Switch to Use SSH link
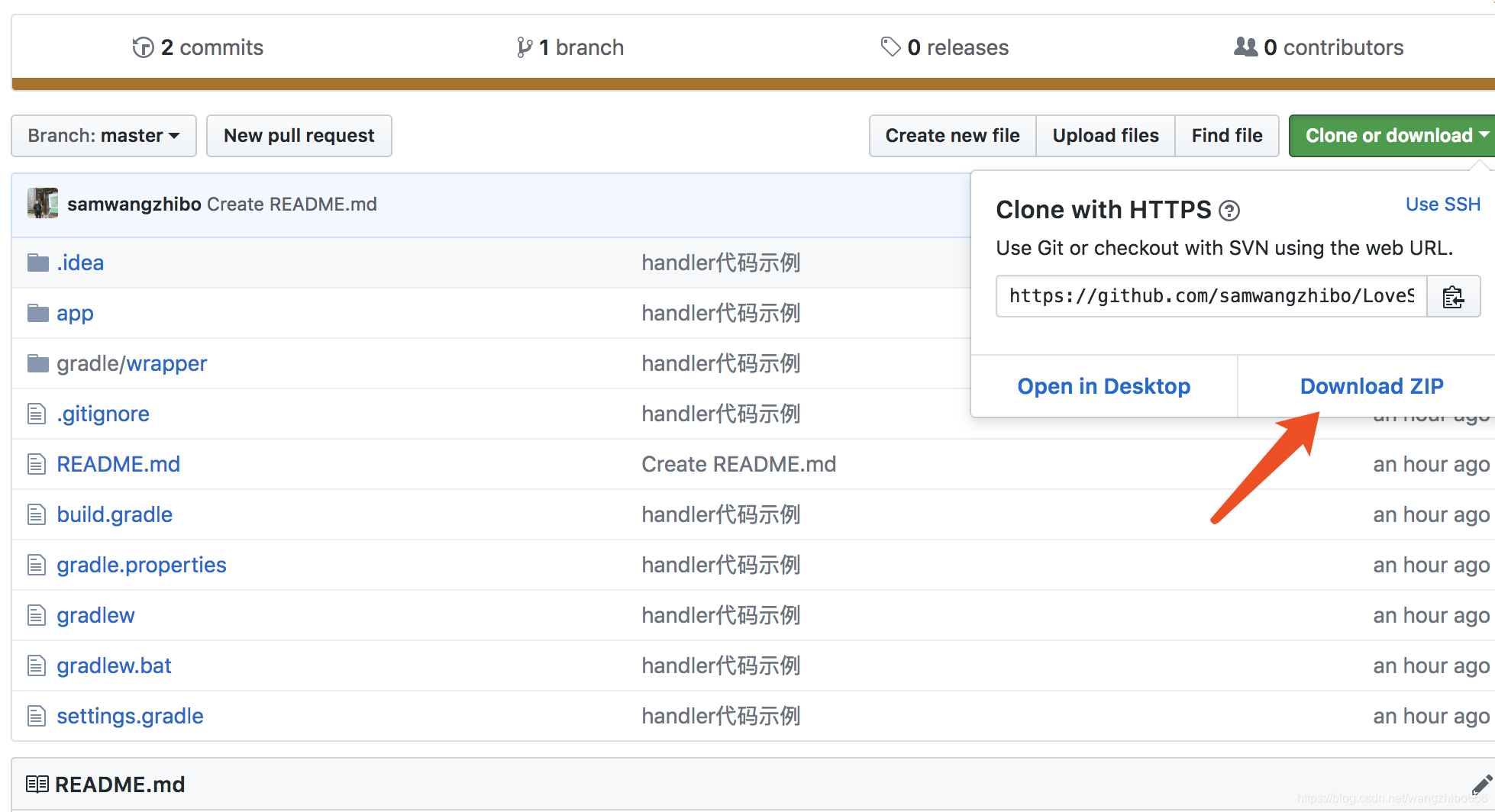The width and height of the screenshot is (1495, 812). pyautogui.click(x=1443, y=205)
